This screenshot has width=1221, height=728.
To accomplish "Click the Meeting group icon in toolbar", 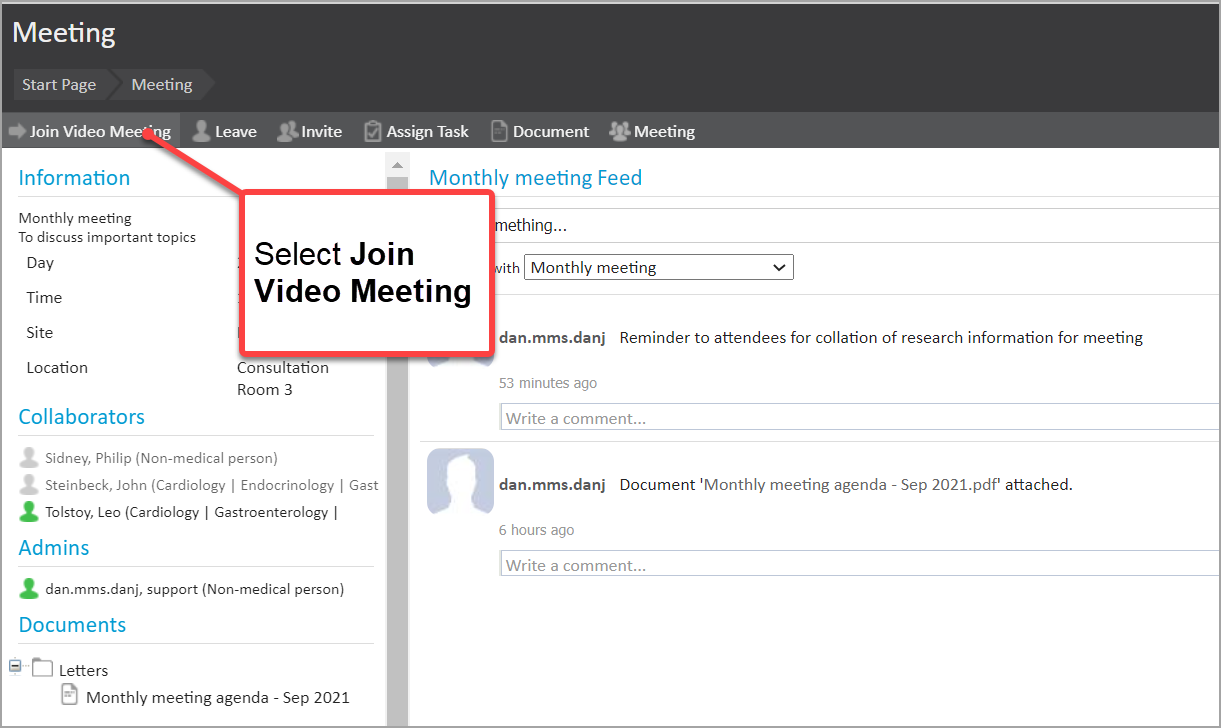I will [620, 131].
